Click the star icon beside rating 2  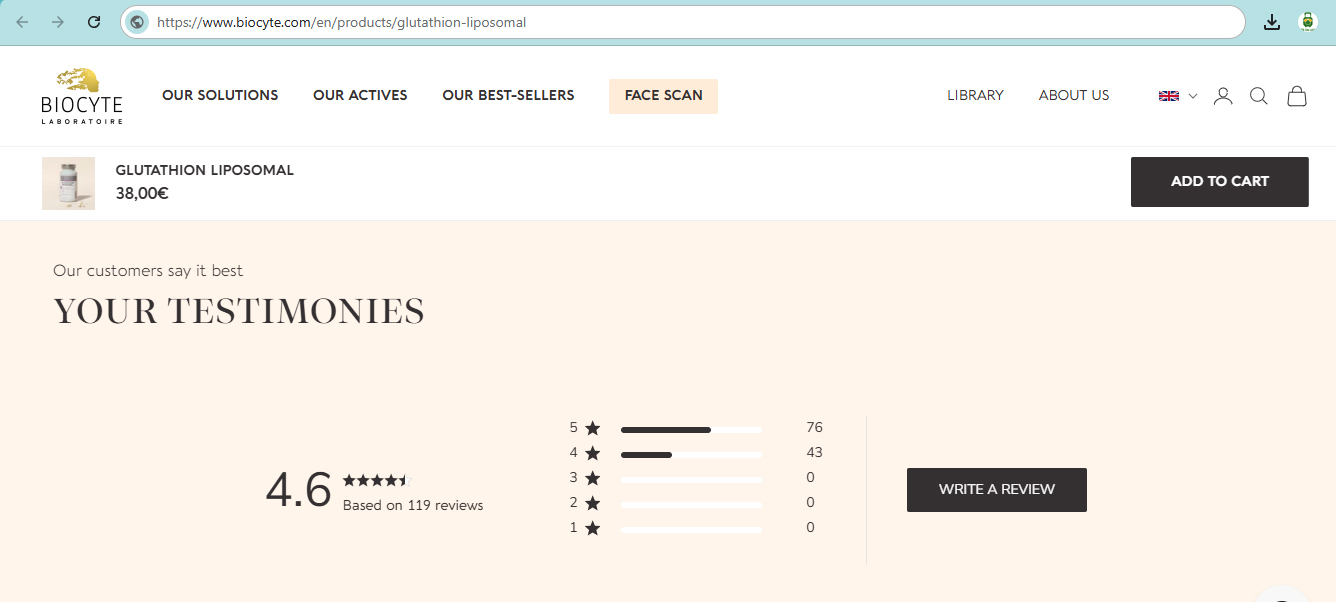point(593,503)
